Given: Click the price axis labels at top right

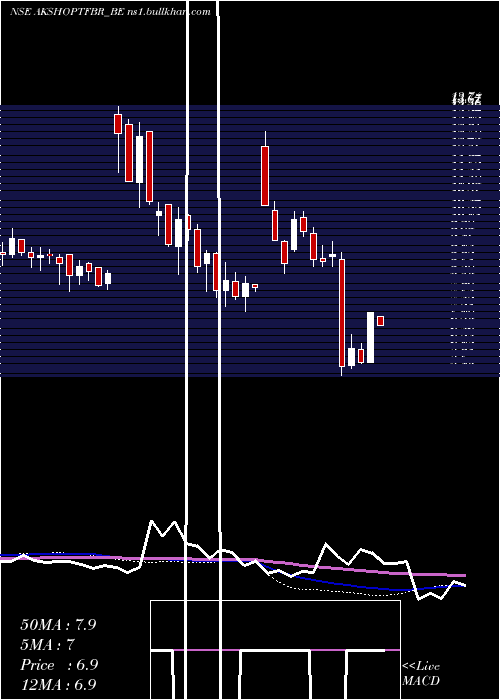Looking at the screenshot, I should click(467, 99).
